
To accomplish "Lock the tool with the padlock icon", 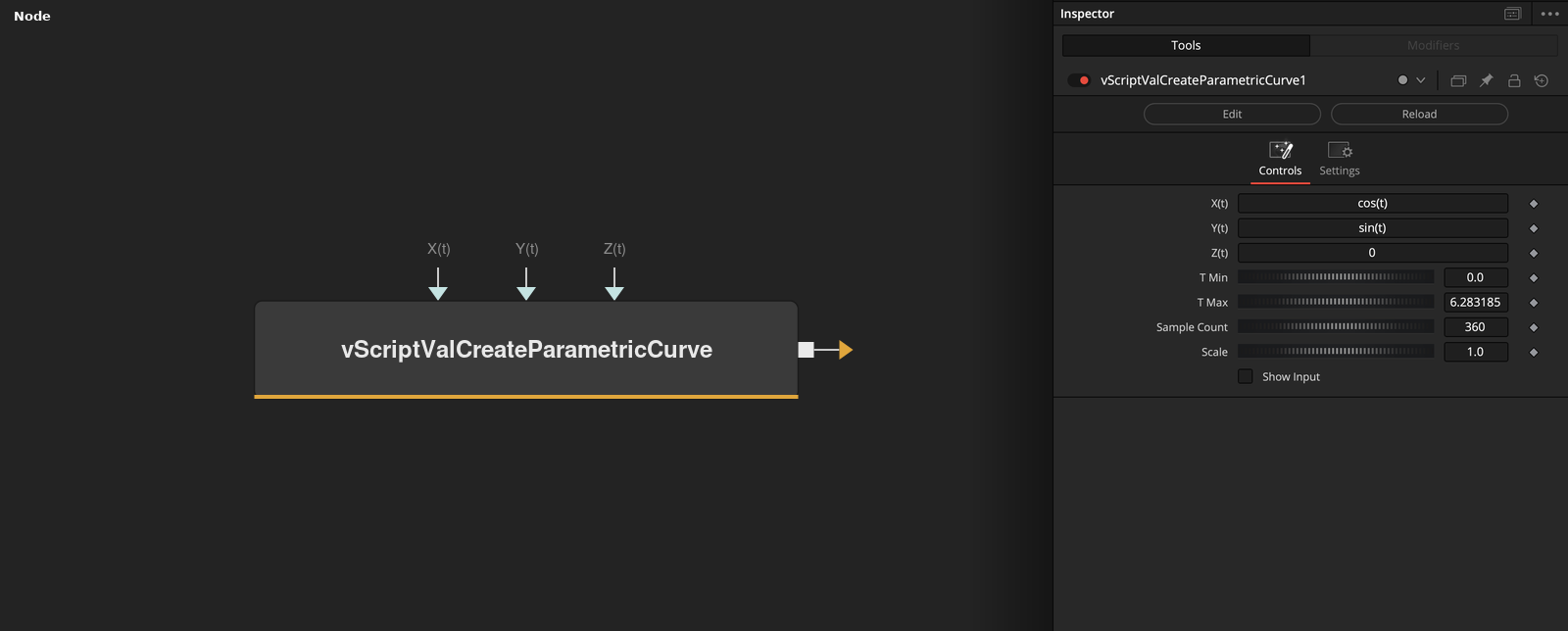I will click(x=1514, y=80).
